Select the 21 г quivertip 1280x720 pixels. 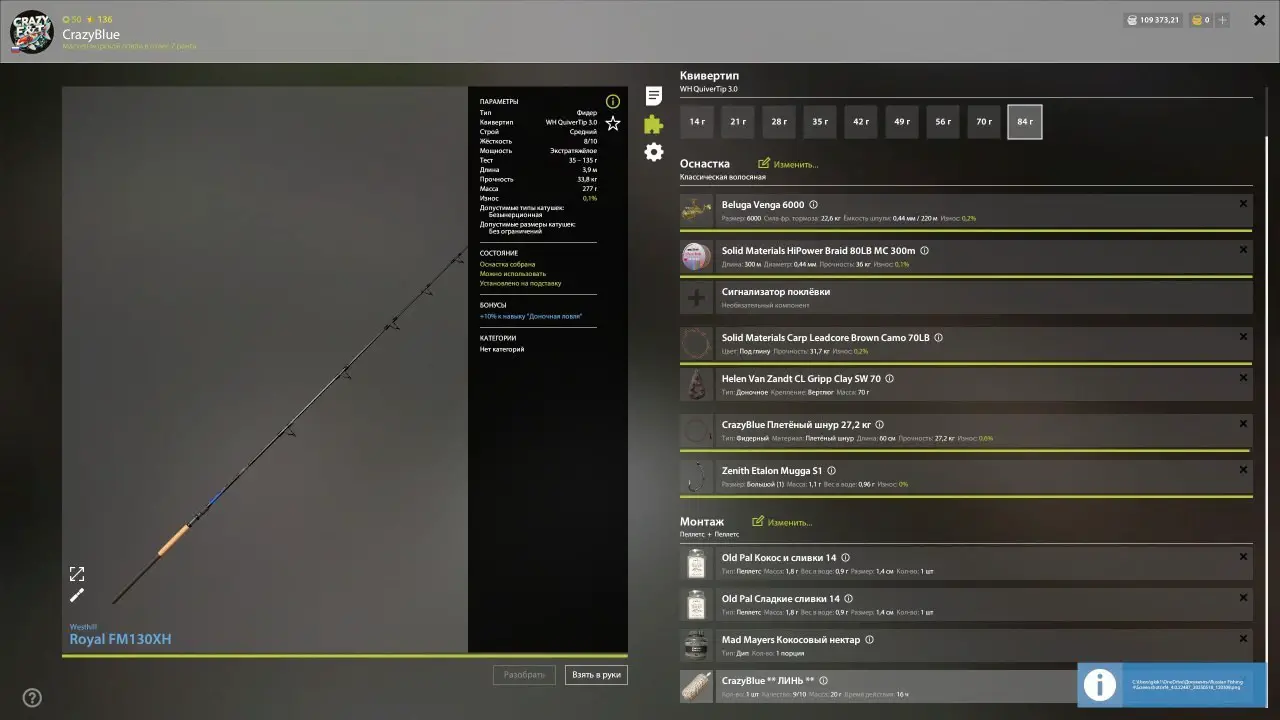tap(738, 122)
